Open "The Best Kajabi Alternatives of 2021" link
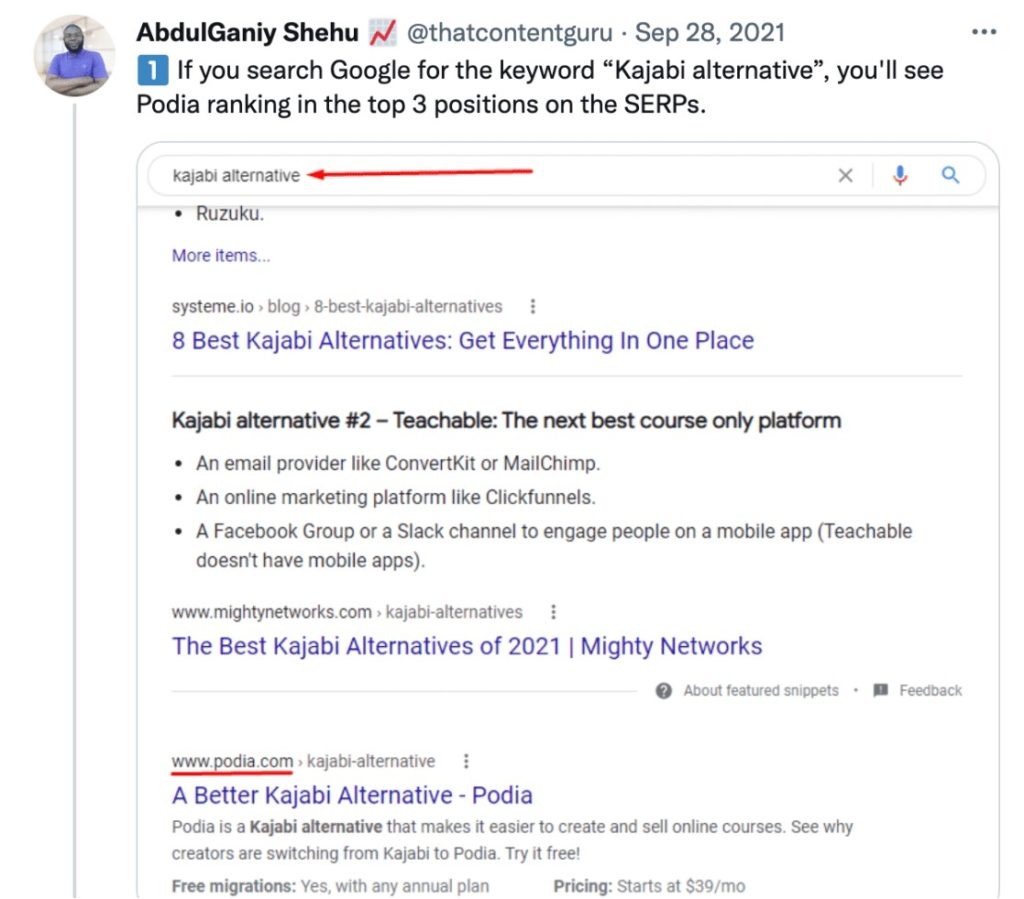This screenshot has width=1024, height=899. (466, 645)
